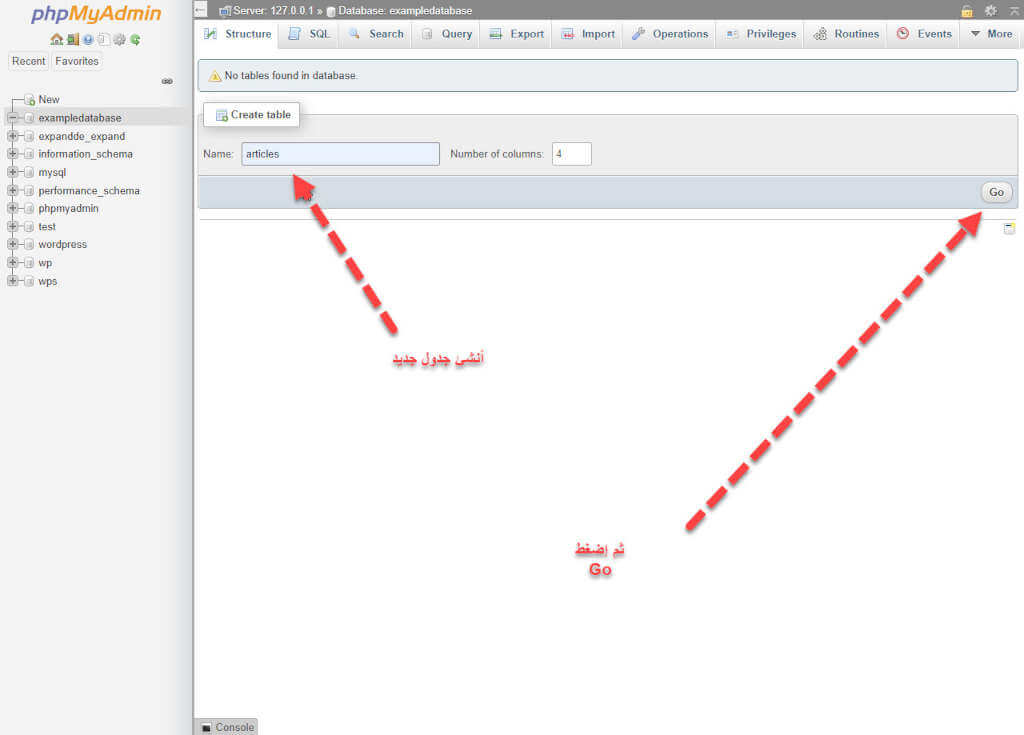Click 'No tables found in database.' message
1024x735 pixels.
291,76
